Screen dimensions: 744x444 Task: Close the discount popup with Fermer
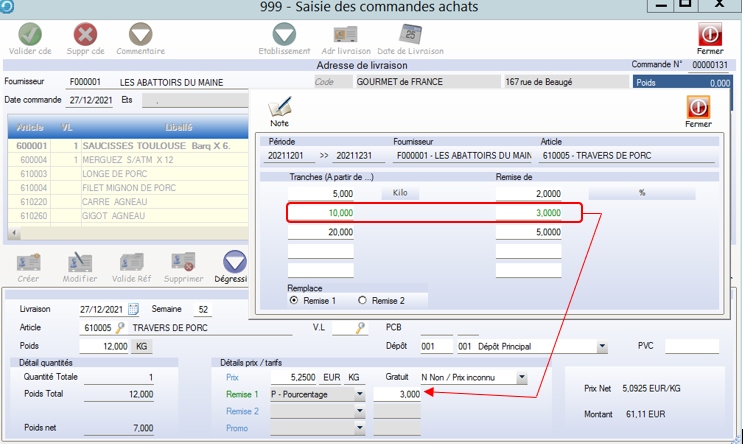[698, 106]
